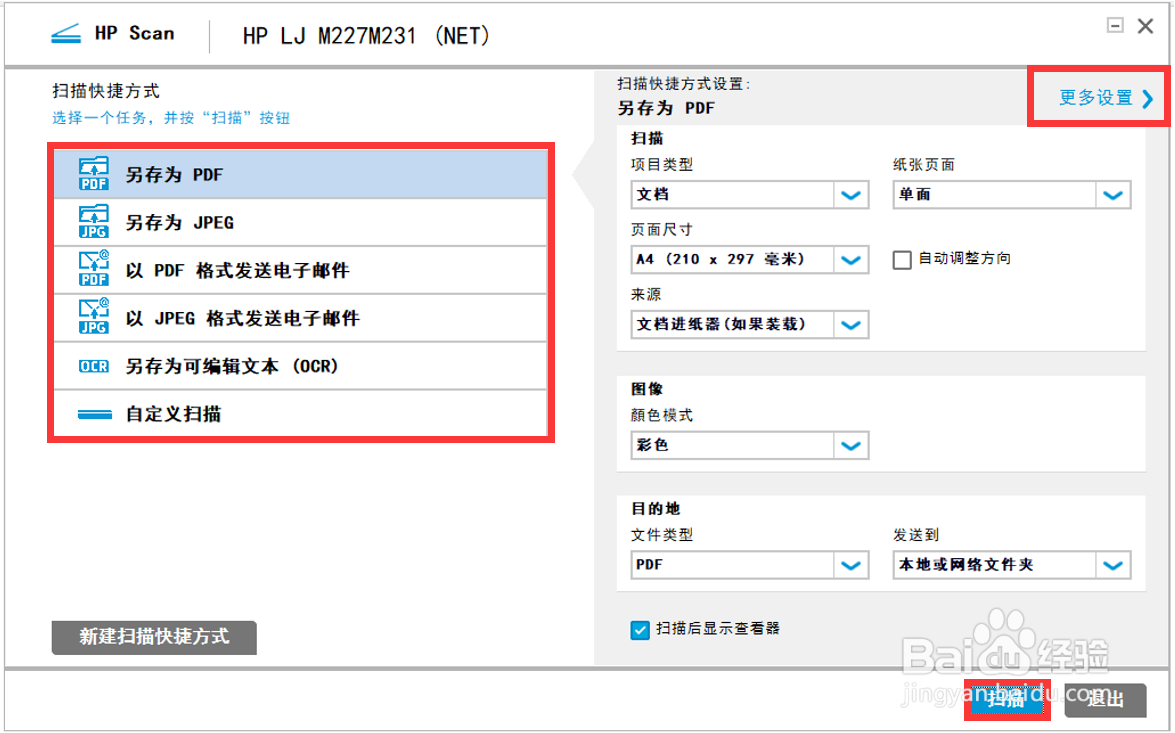Image resolution: width=1175 pixels, height=733 pixels.
Task: Open the 页面尺寸 dropdown showing A4
Action: [851, 259]
